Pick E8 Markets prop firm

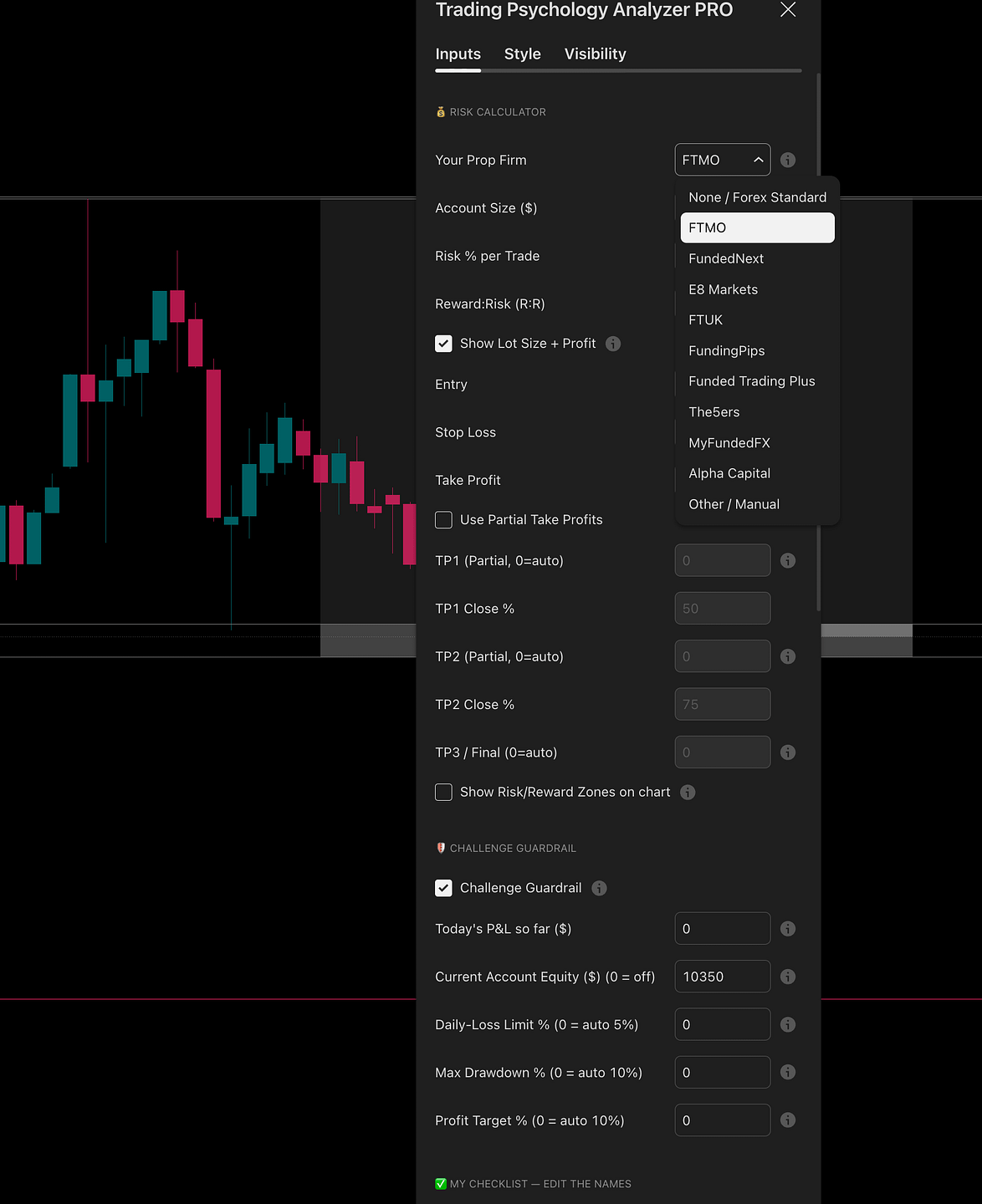click(x=757, y=289)
